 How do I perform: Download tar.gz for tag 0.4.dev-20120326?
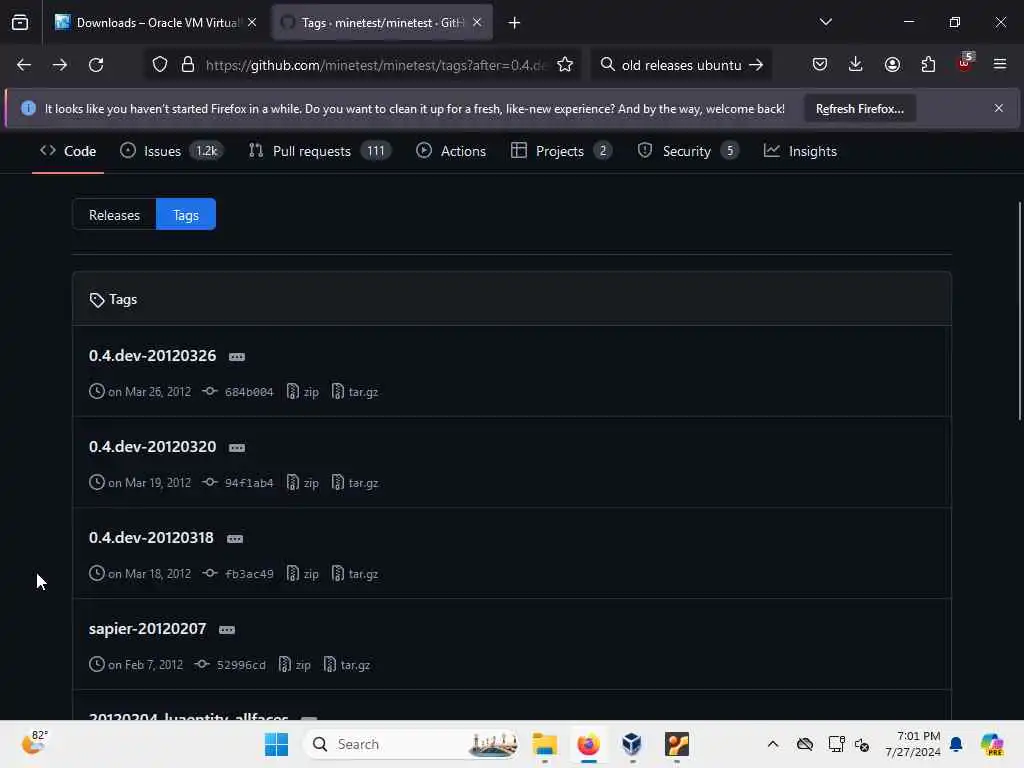coord(355,392)
